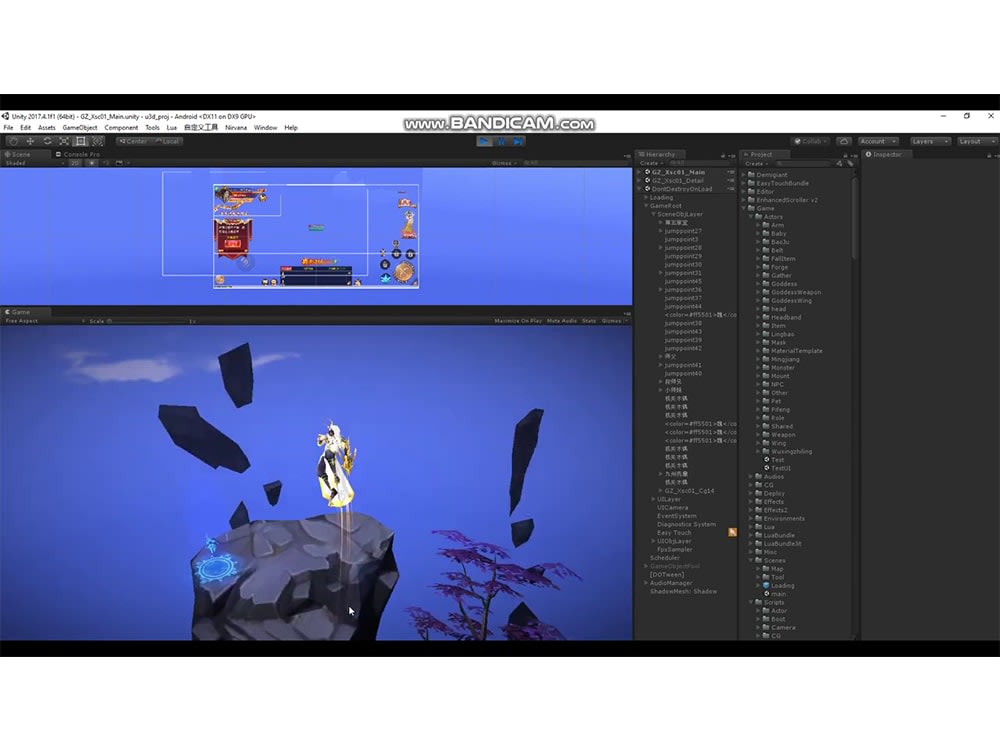The image size is (1000, 750).
Task: Collapse the DontDestroyOnLoad tree item
Action: click(x=638, y=189)
